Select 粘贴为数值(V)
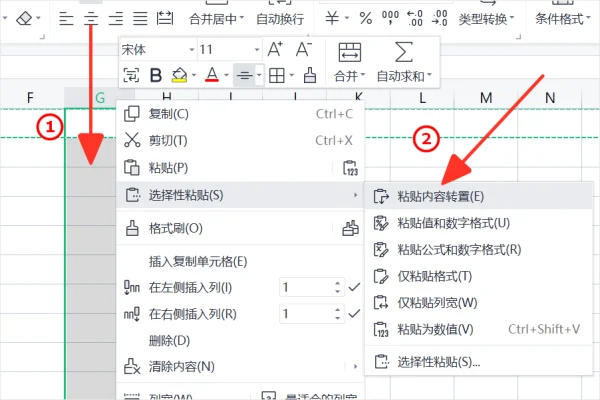 point(478,330)
